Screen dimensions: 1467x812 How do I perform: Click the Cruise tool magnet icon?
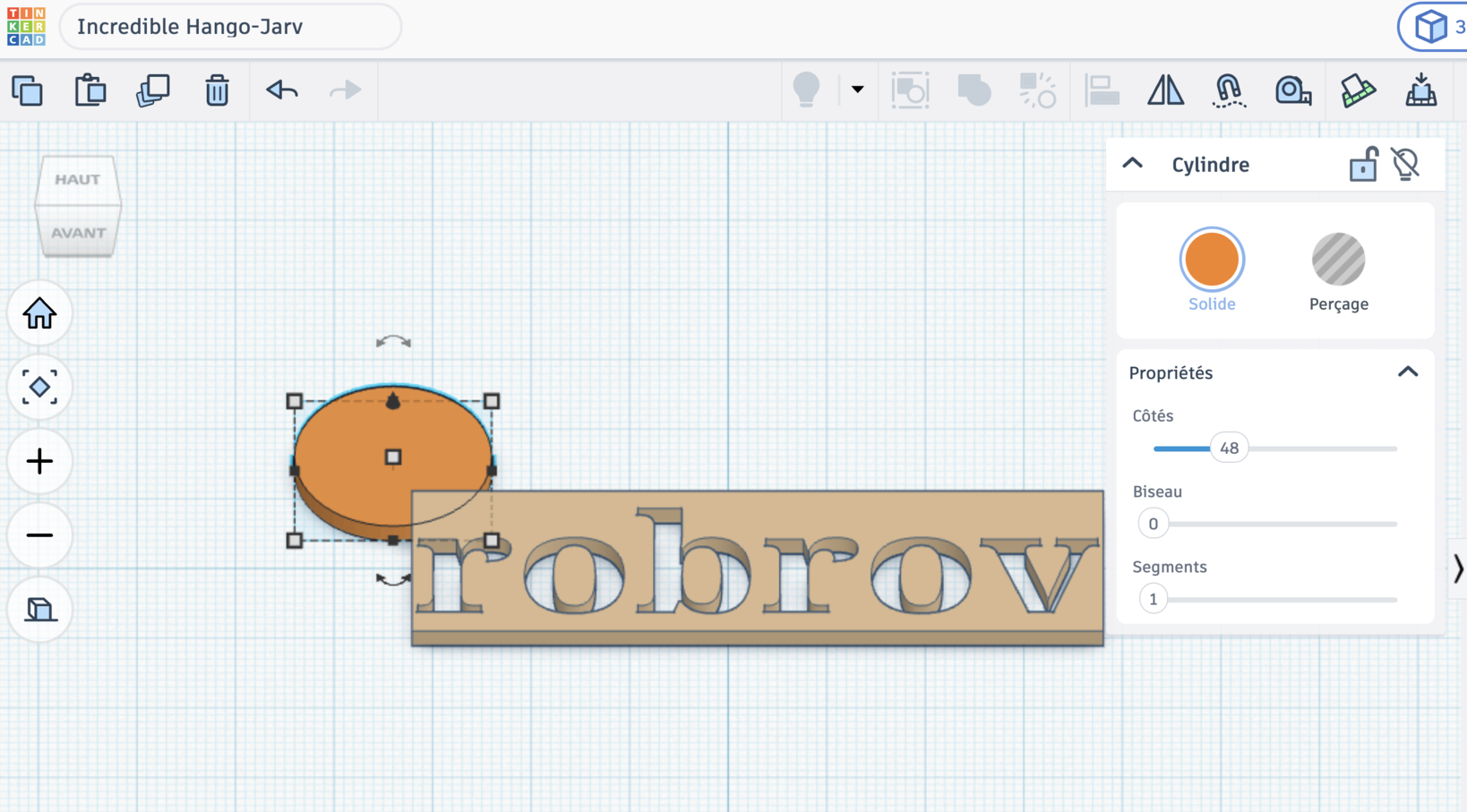point(1229,90)
